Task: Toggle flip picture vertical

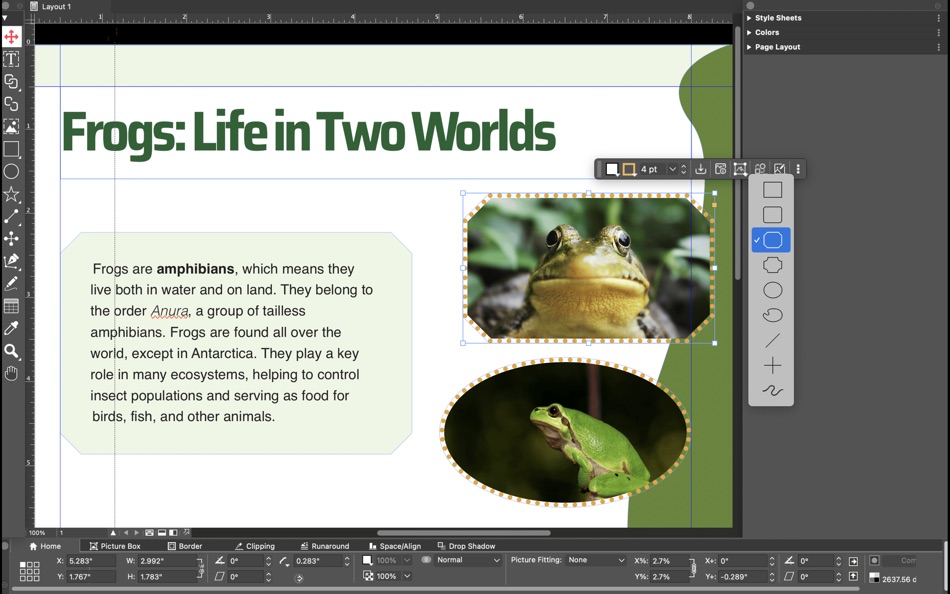Action: coord(853,576)
